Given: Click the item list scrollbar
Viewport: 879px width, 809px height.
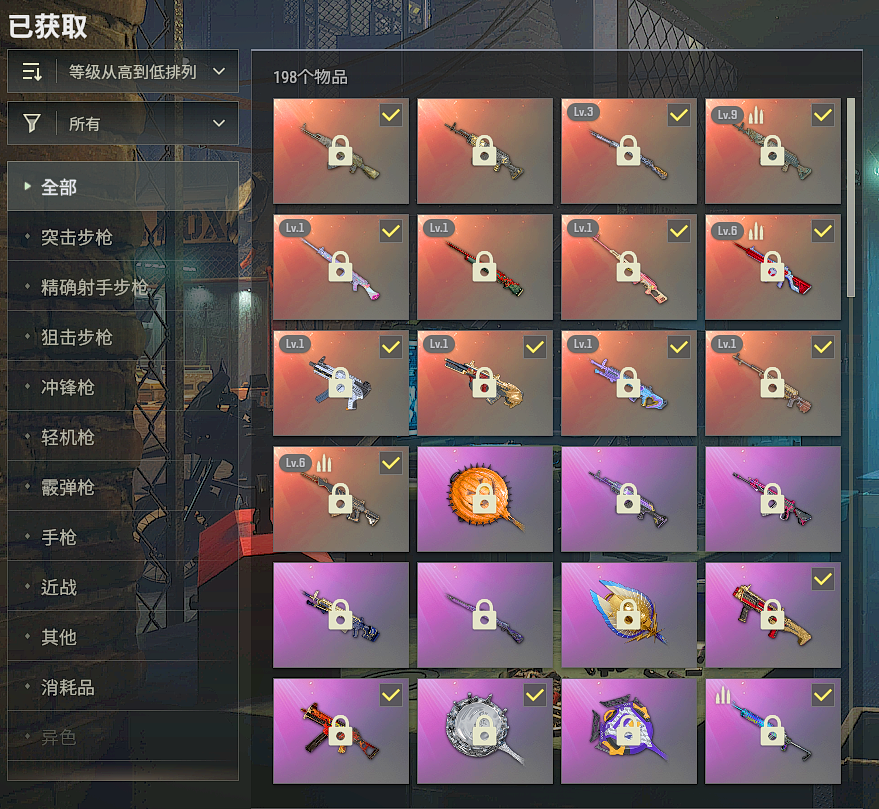Looking at the screenshot, I should click(x=850, y=197).
